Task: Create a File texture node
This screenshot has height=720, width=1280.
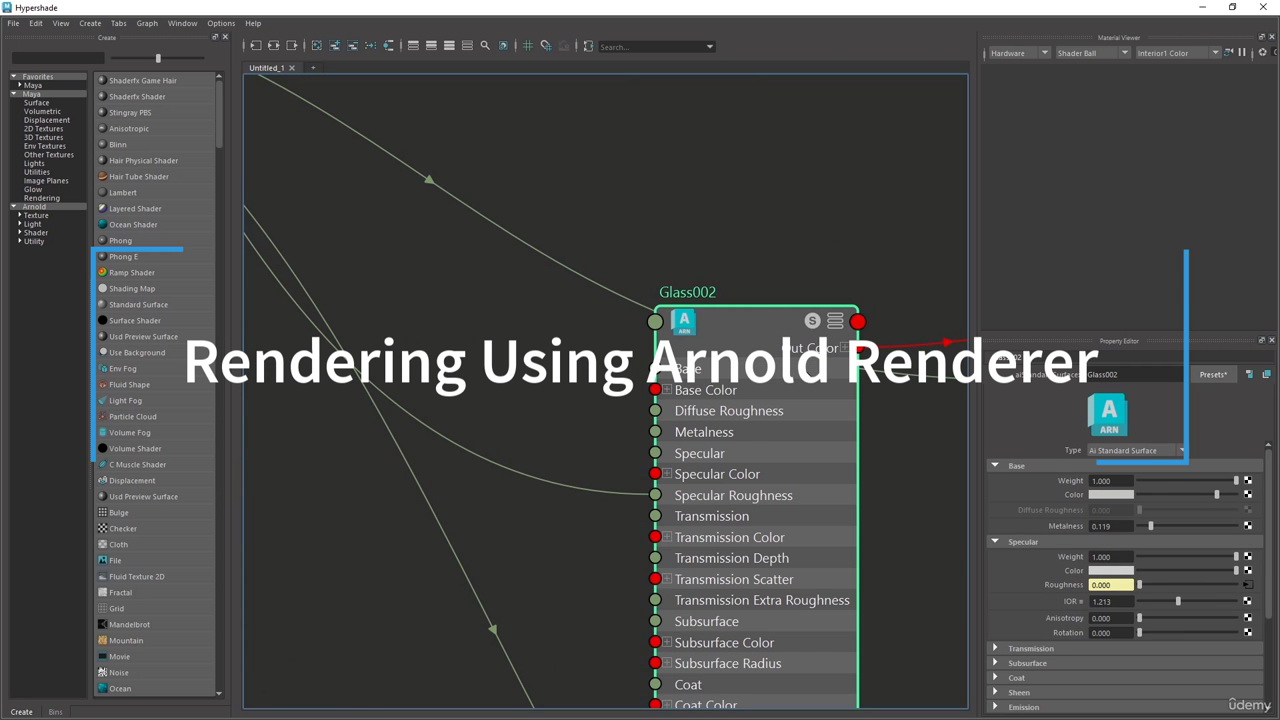Action: coord(115,561)
